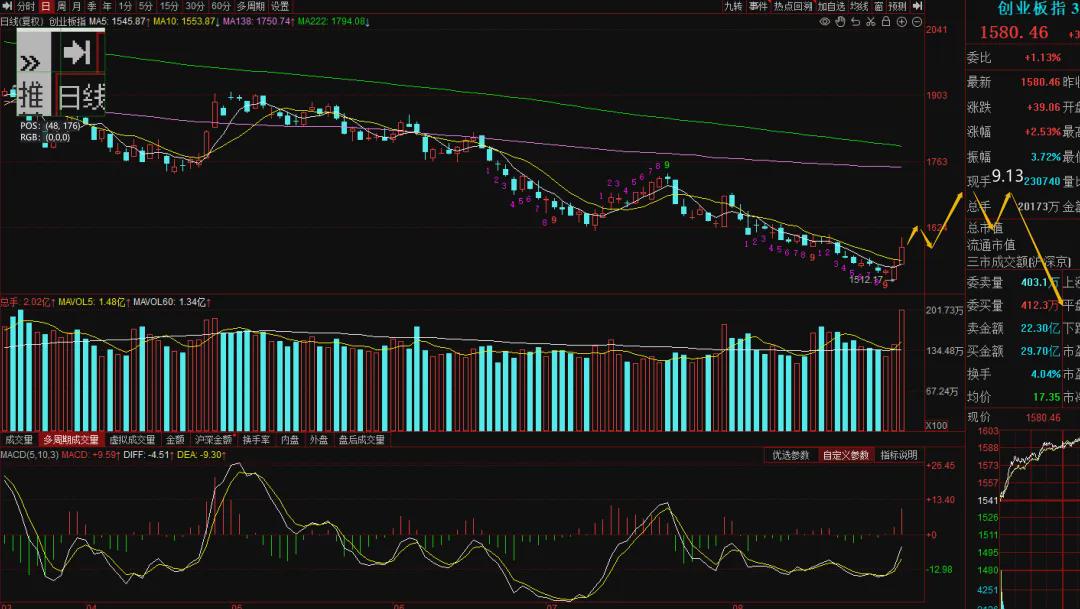
Task: Toggle the 事件 events overlay
Action: pyautogui.click(x=758, y=6)
